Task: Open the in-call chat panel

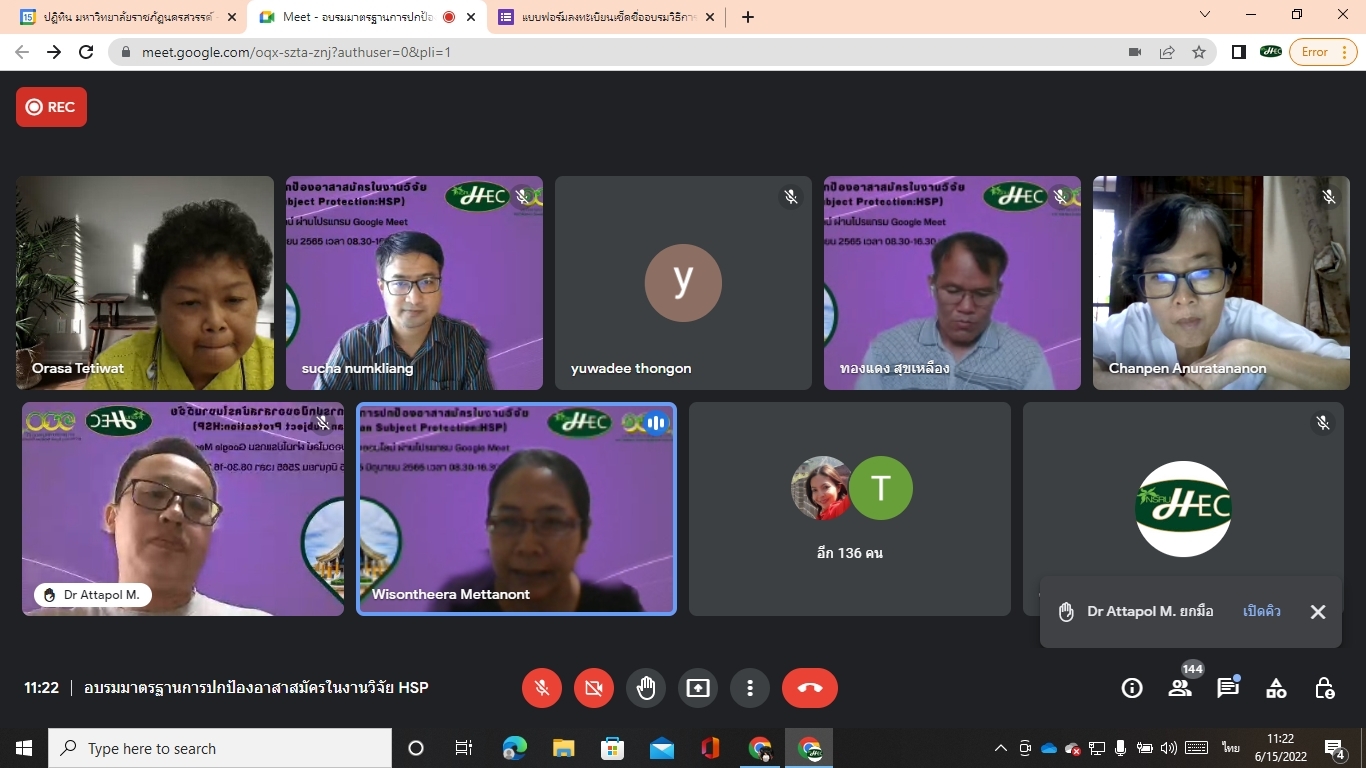Action: 1228,688
